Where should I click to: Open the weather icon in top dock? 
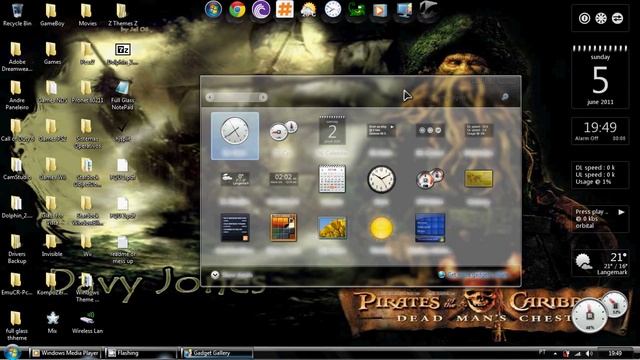(309, 10)
